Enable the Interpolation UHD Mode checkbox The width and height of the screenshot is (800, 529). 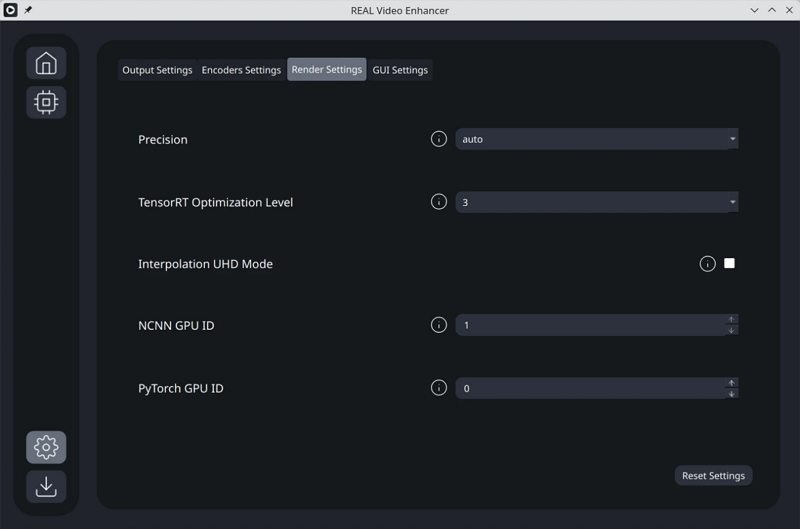[730, 263]
